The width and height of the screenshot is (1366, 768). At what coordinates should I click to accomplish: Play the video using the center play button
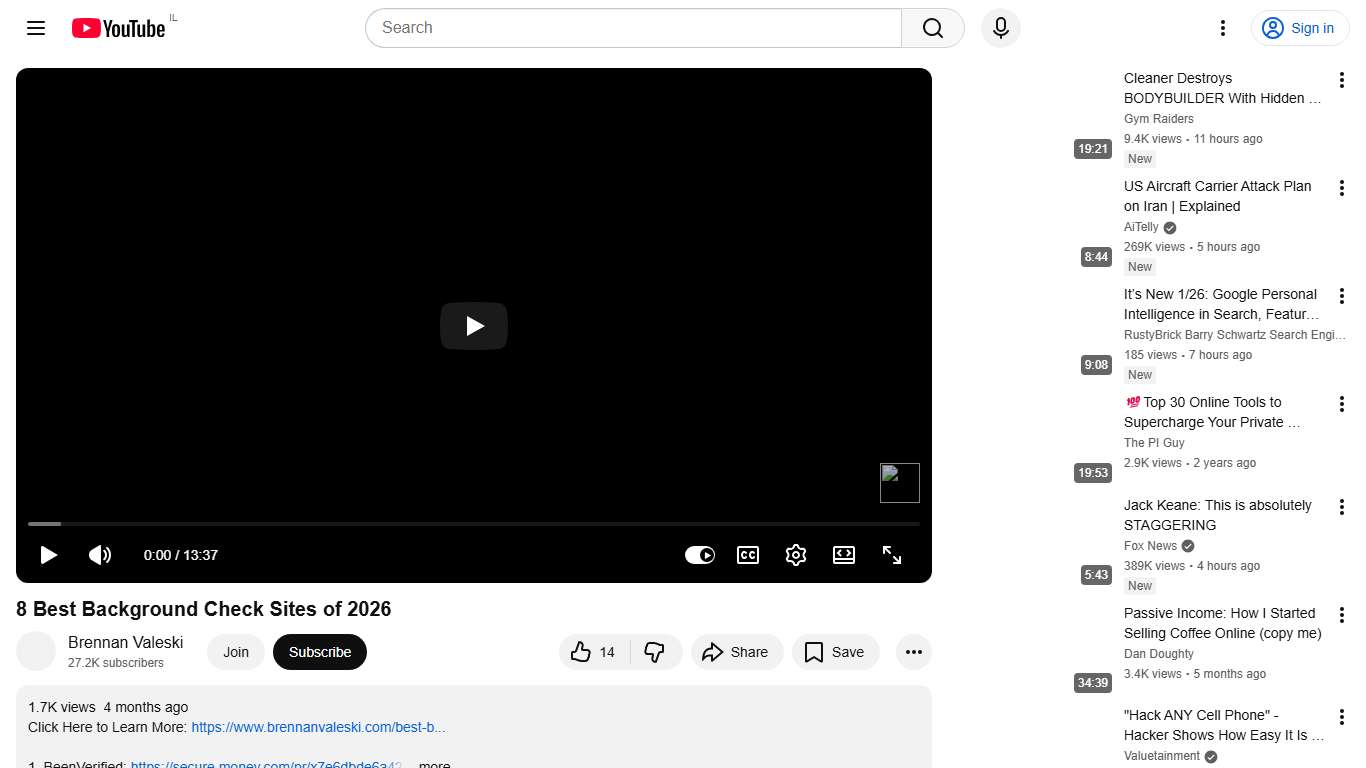[x=473, y=326]
